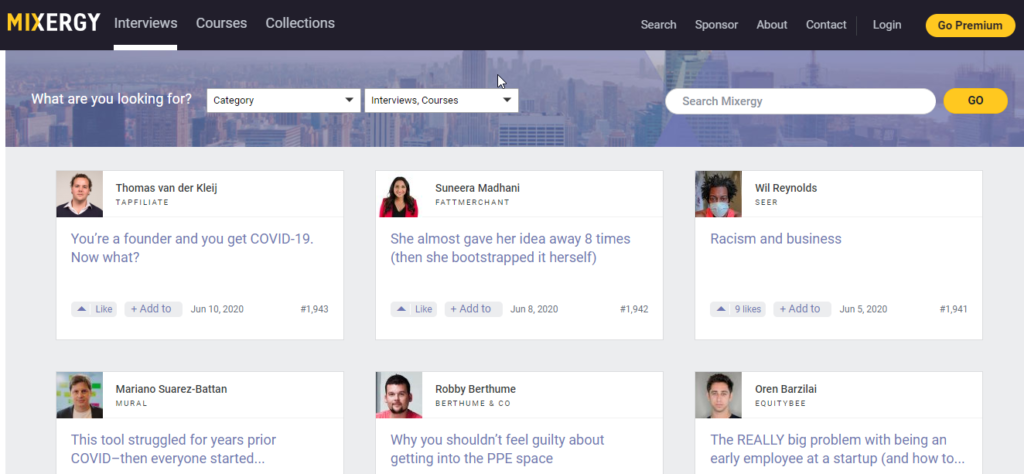Open the Interviews, Courses dropdown
This screenshot has width=1024, height=474.
pyautogui.click(x=441, y=101)
